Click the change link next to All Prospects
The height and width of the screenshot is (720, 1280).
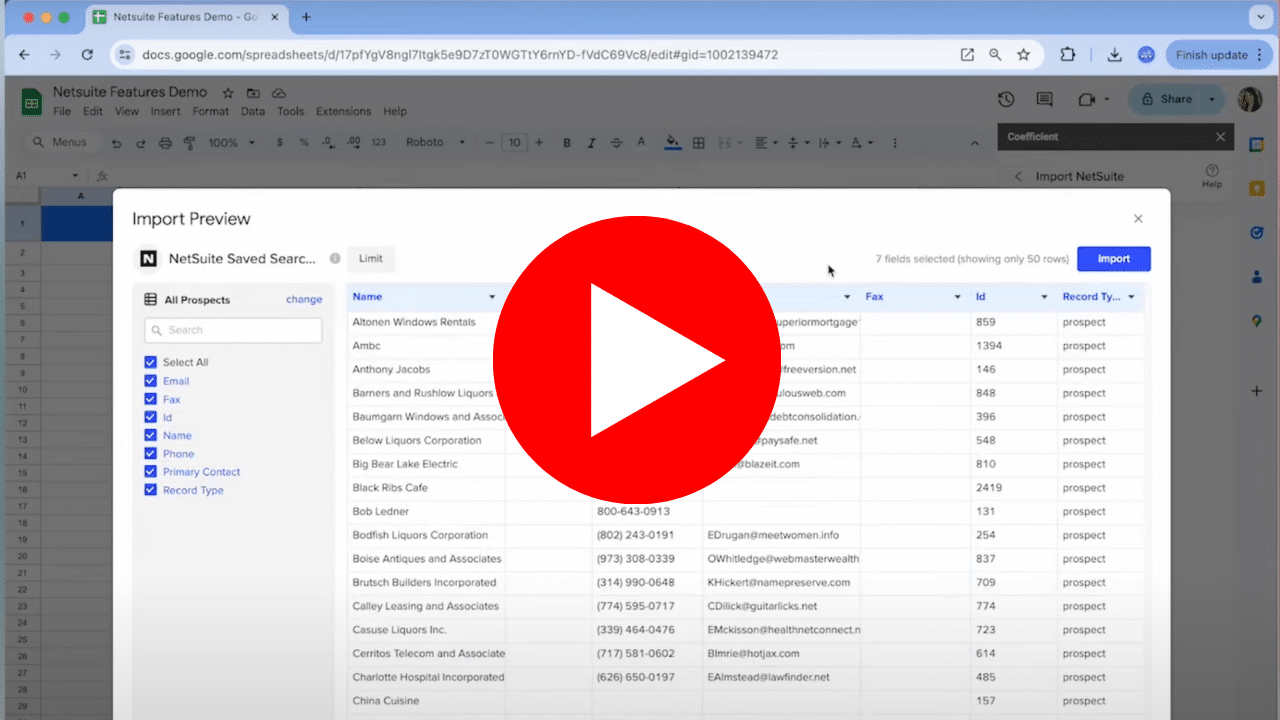[x=304, y=299]
